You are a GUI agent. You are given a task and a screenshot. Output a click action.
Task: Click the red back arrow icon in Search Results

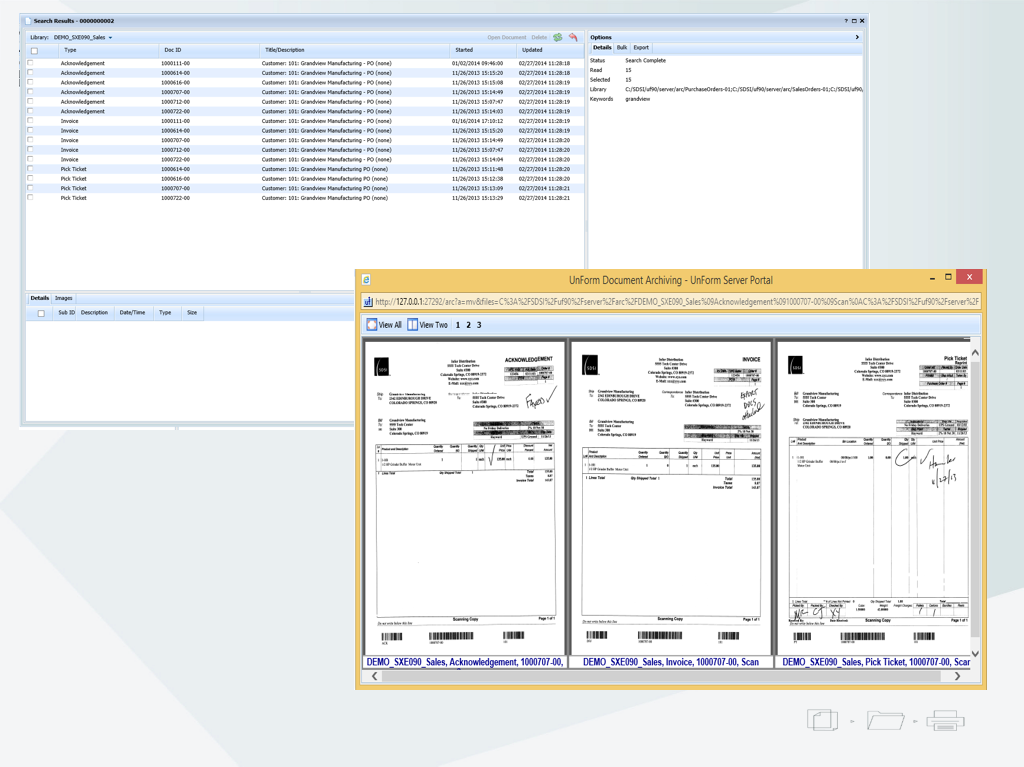click(573, 37)
